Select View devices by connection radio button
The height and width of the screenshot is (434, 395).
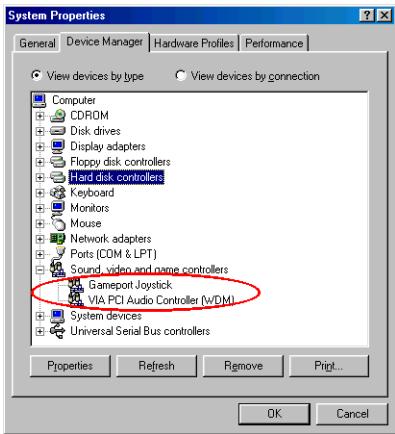180,76
